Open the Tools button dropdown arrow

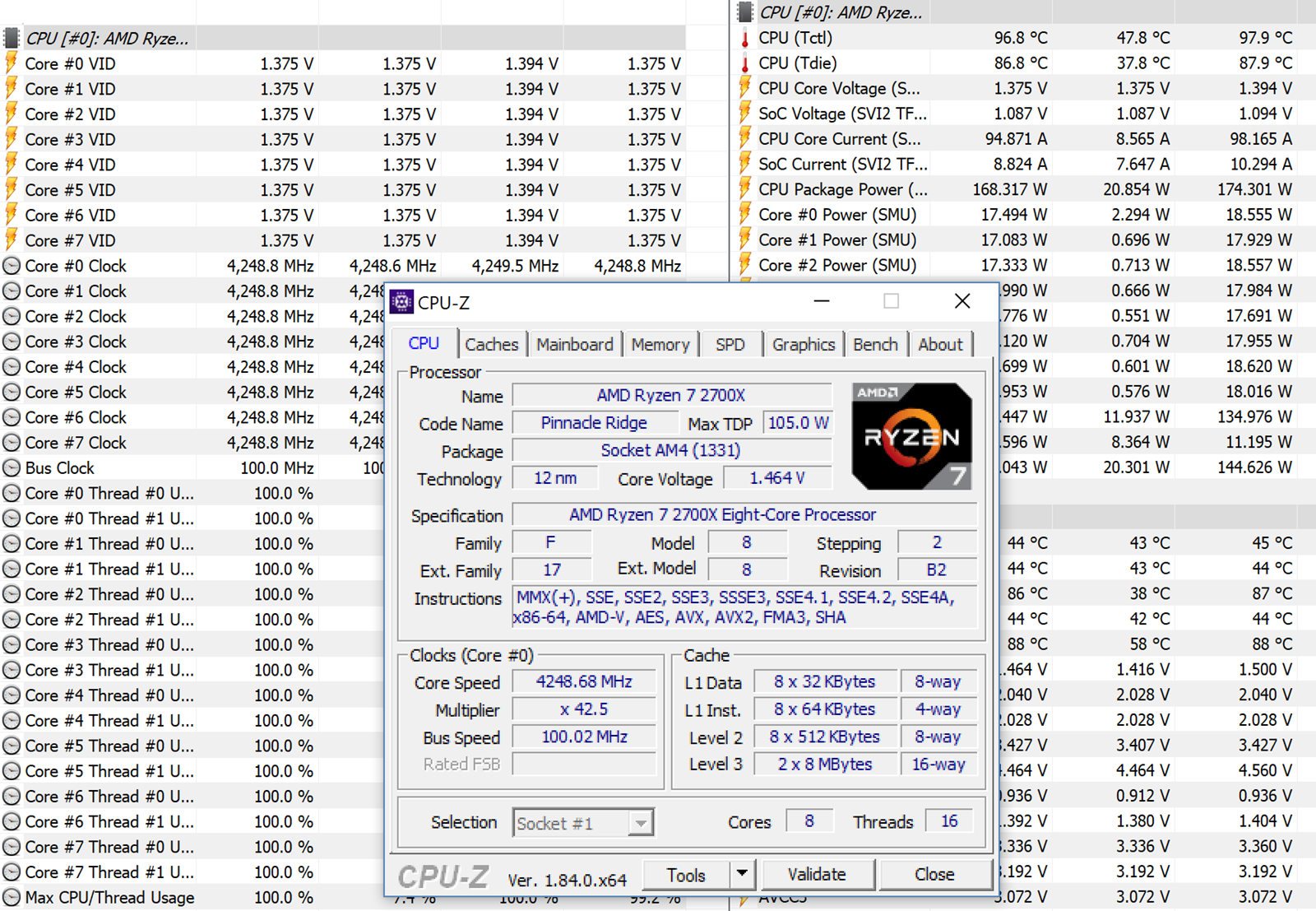742,874
